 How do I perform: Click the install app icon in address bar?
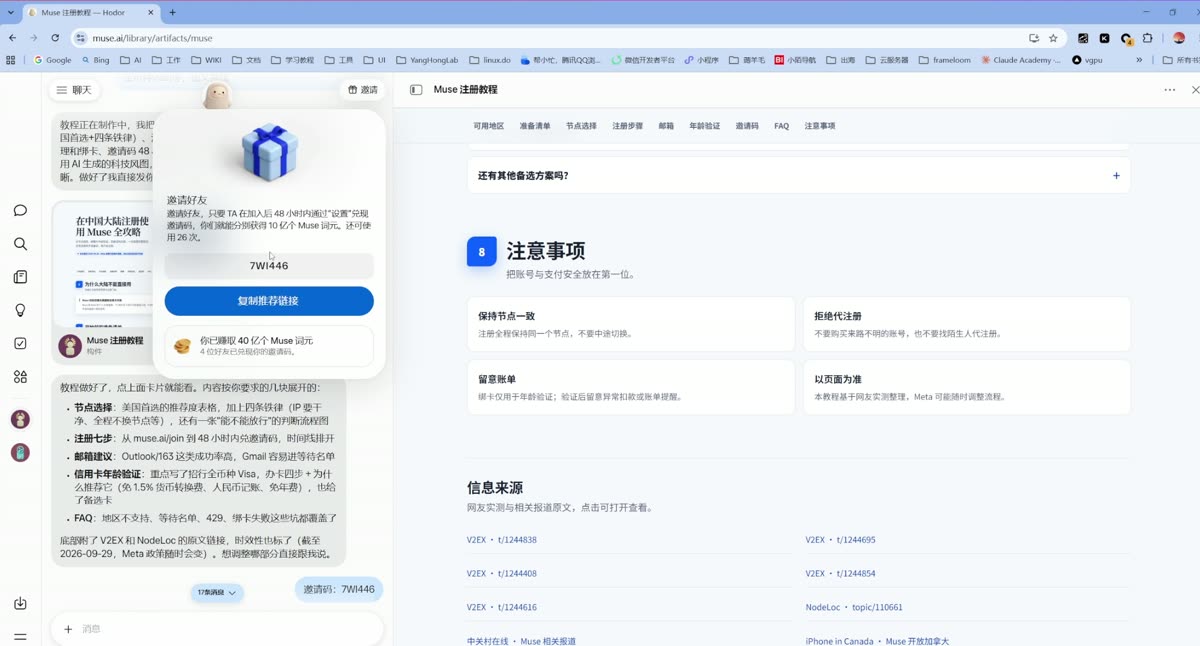point(1033,38)
